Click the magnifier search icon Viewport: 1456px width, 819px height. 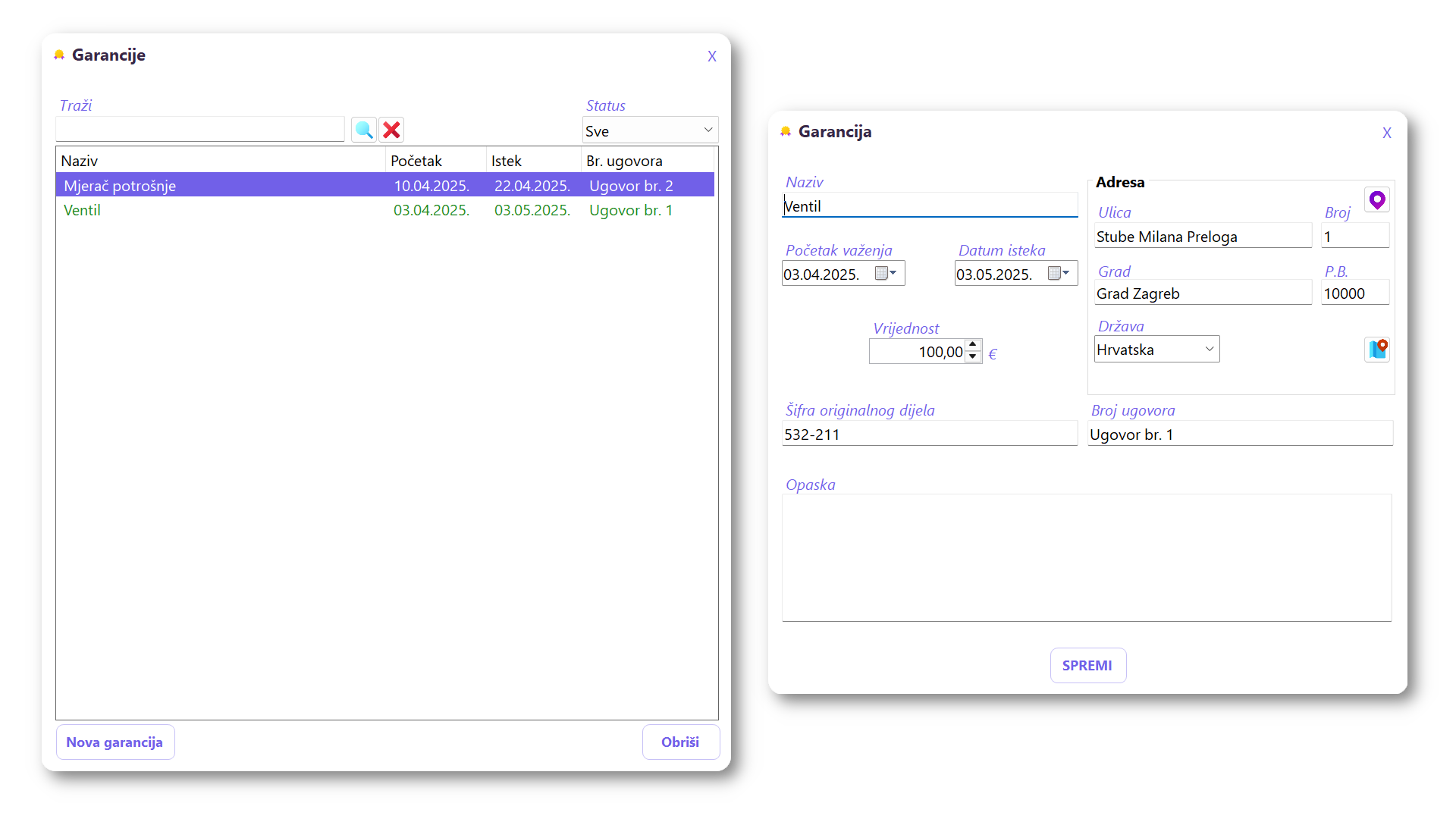(364, 130)
